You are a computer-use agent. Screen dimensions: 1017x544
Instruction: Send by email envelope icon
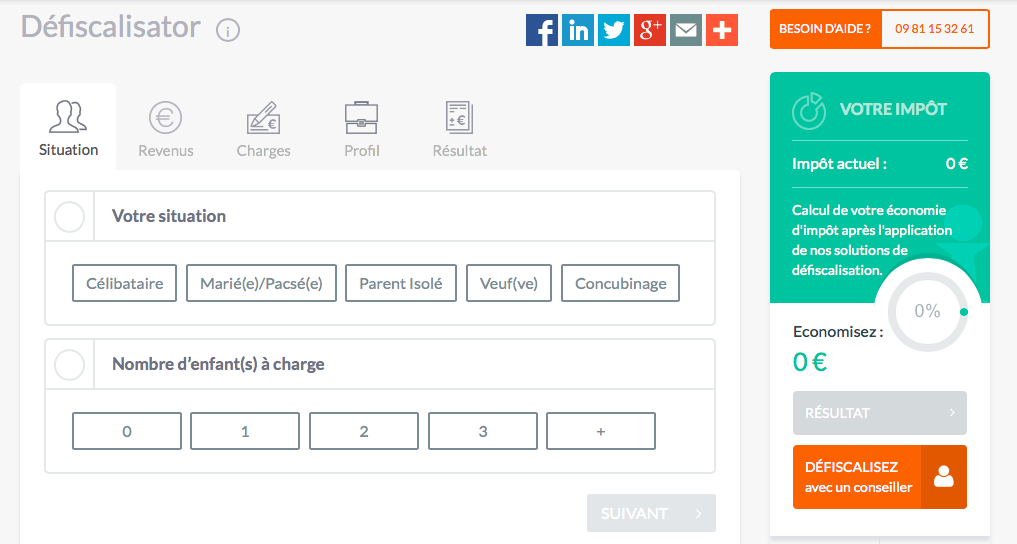685,30
